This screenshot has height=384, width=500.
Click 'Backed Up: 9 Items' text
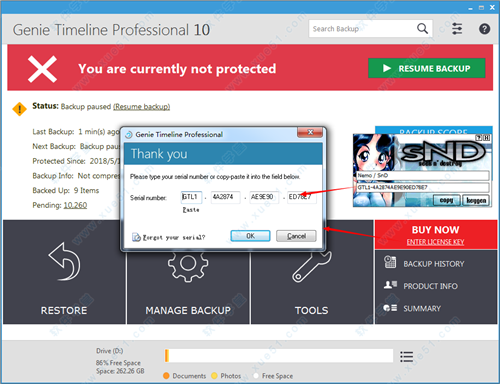66,190
